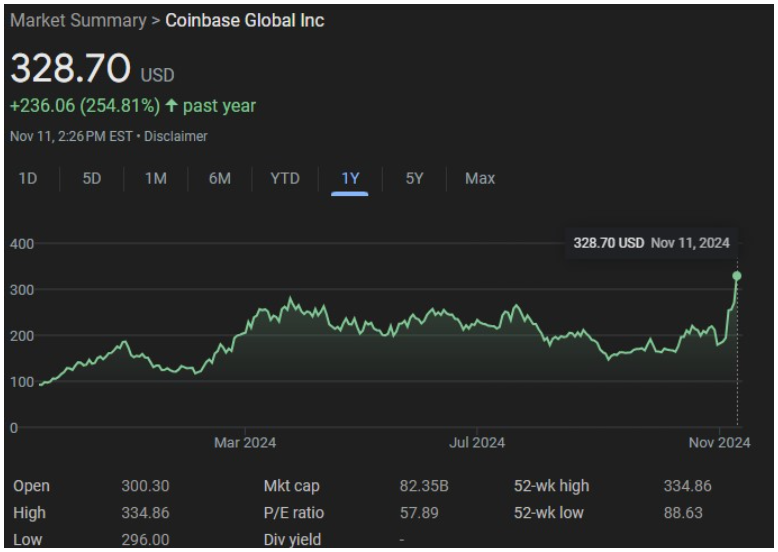Click the Mkt cap label
The height and width of the screenshot is (552, 778).
pos(291,486)
